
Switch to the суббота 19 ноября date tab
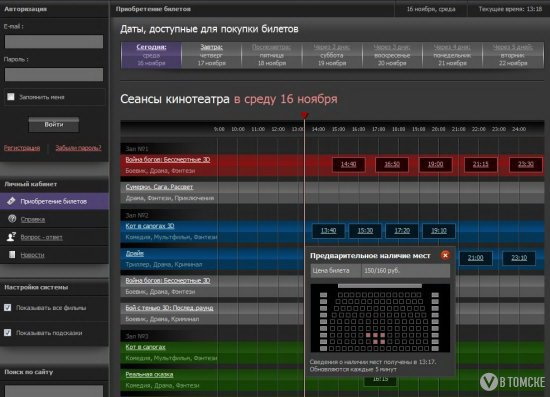tap(332, 55)
